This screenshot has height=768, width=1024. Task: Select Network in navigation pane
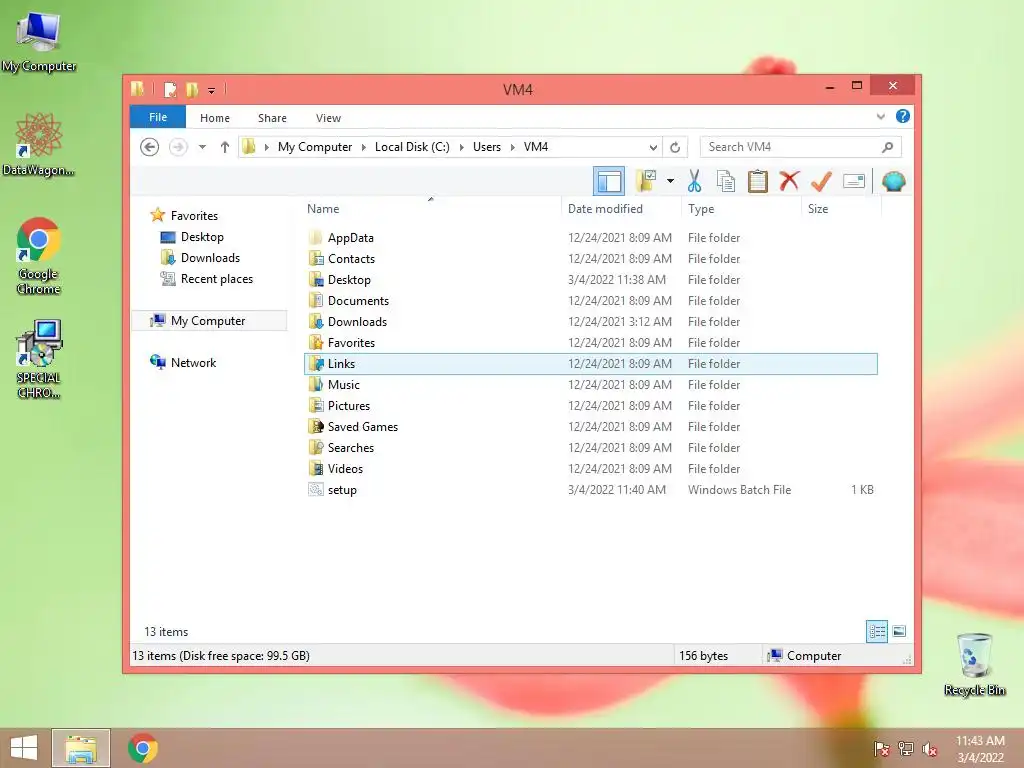tap(193, 362)
